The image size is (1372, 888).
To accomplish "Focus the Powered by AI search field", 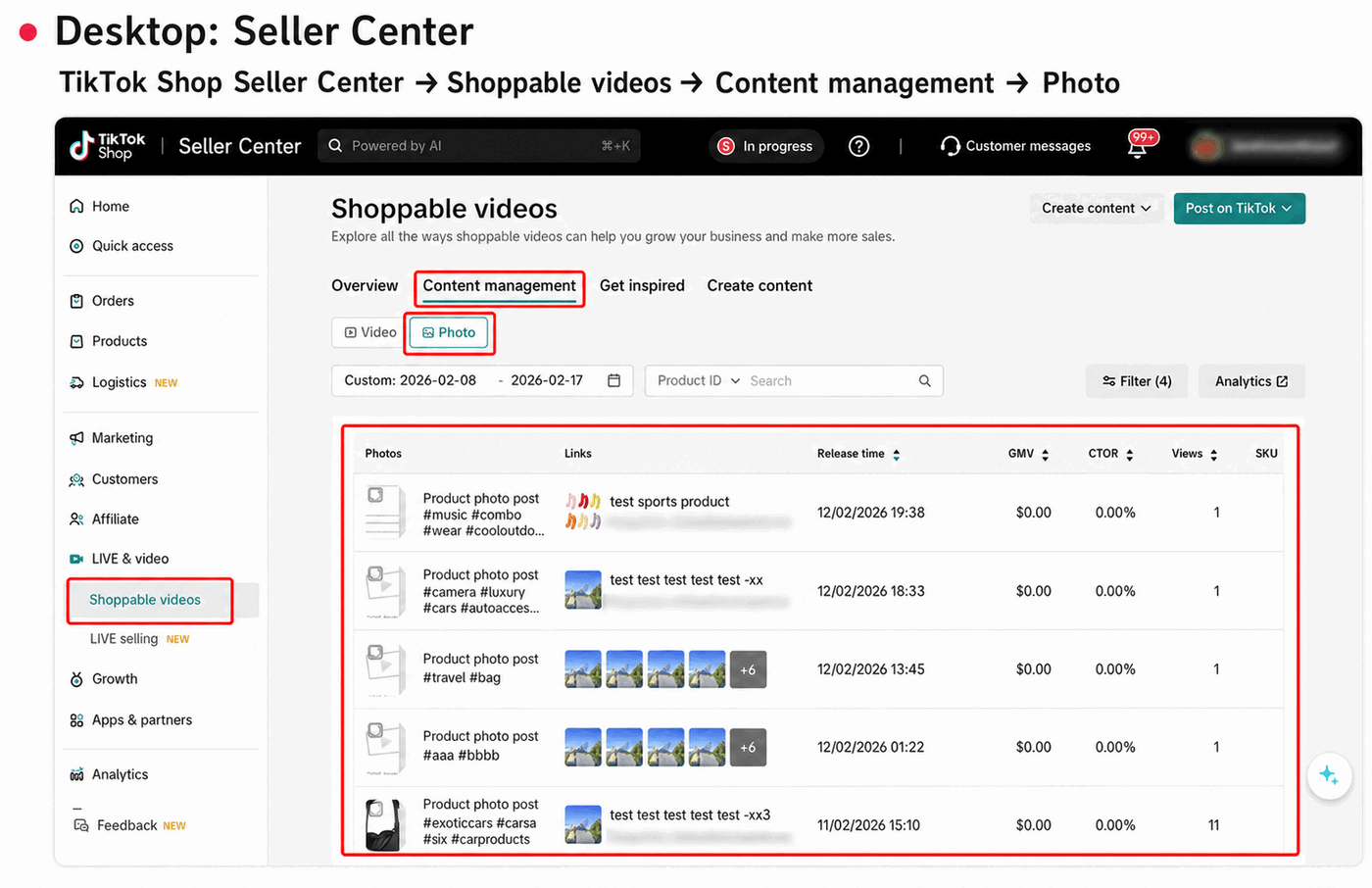I will coord(479,146).
